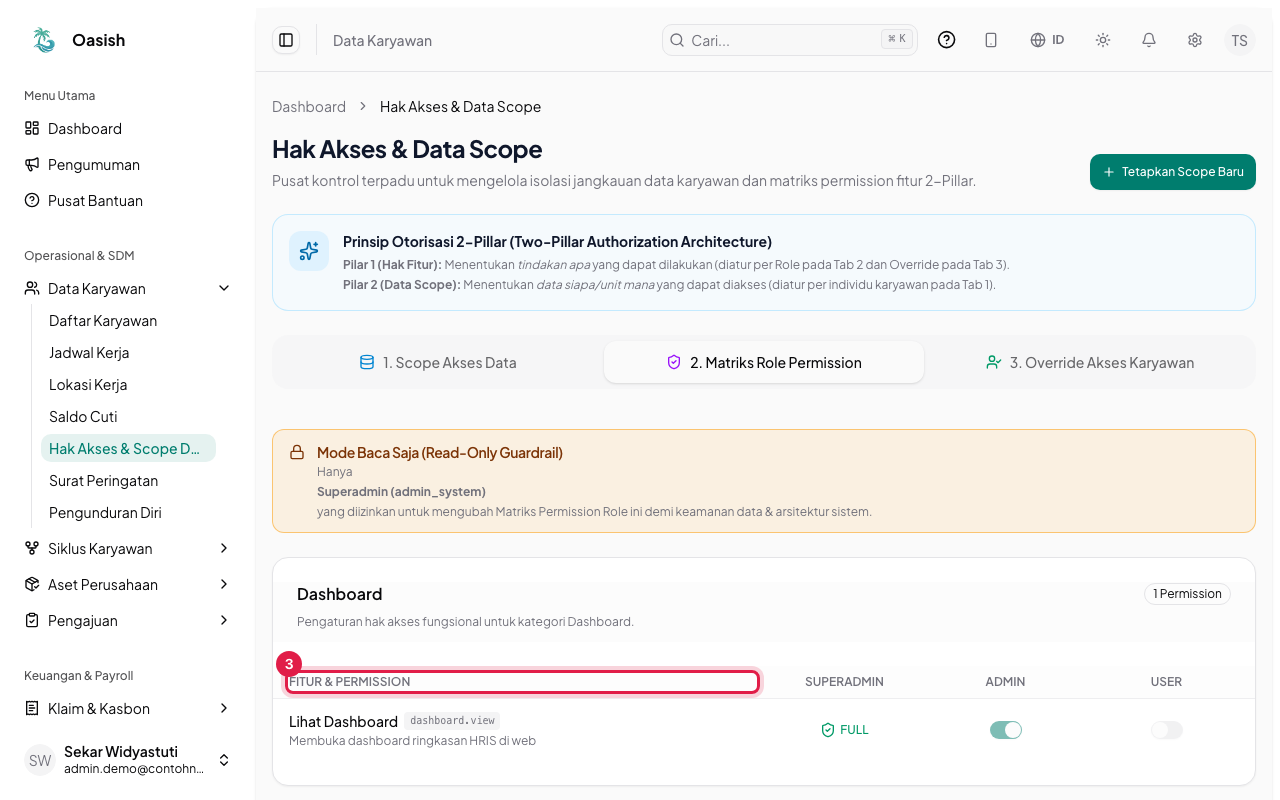The image size is (1280, 800).
Task: Click the FULL shield badge for Lihat Dashboard
Action: point(844,730)
